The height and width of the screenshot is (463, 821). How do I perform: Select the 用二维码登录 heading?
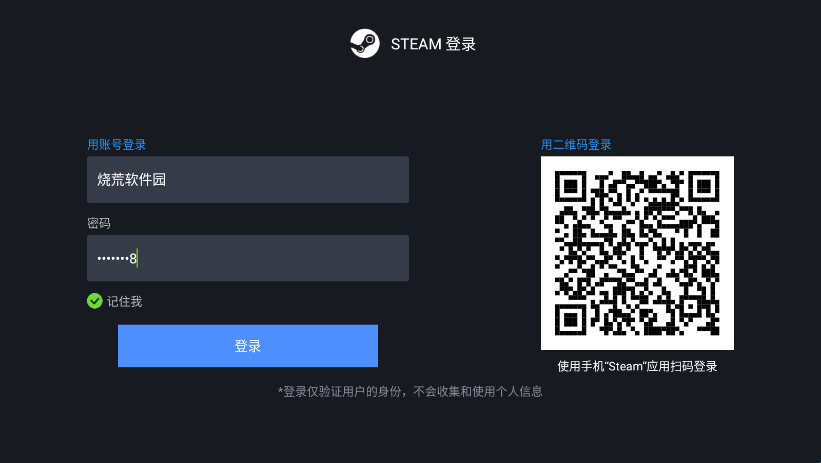[576, 145]
